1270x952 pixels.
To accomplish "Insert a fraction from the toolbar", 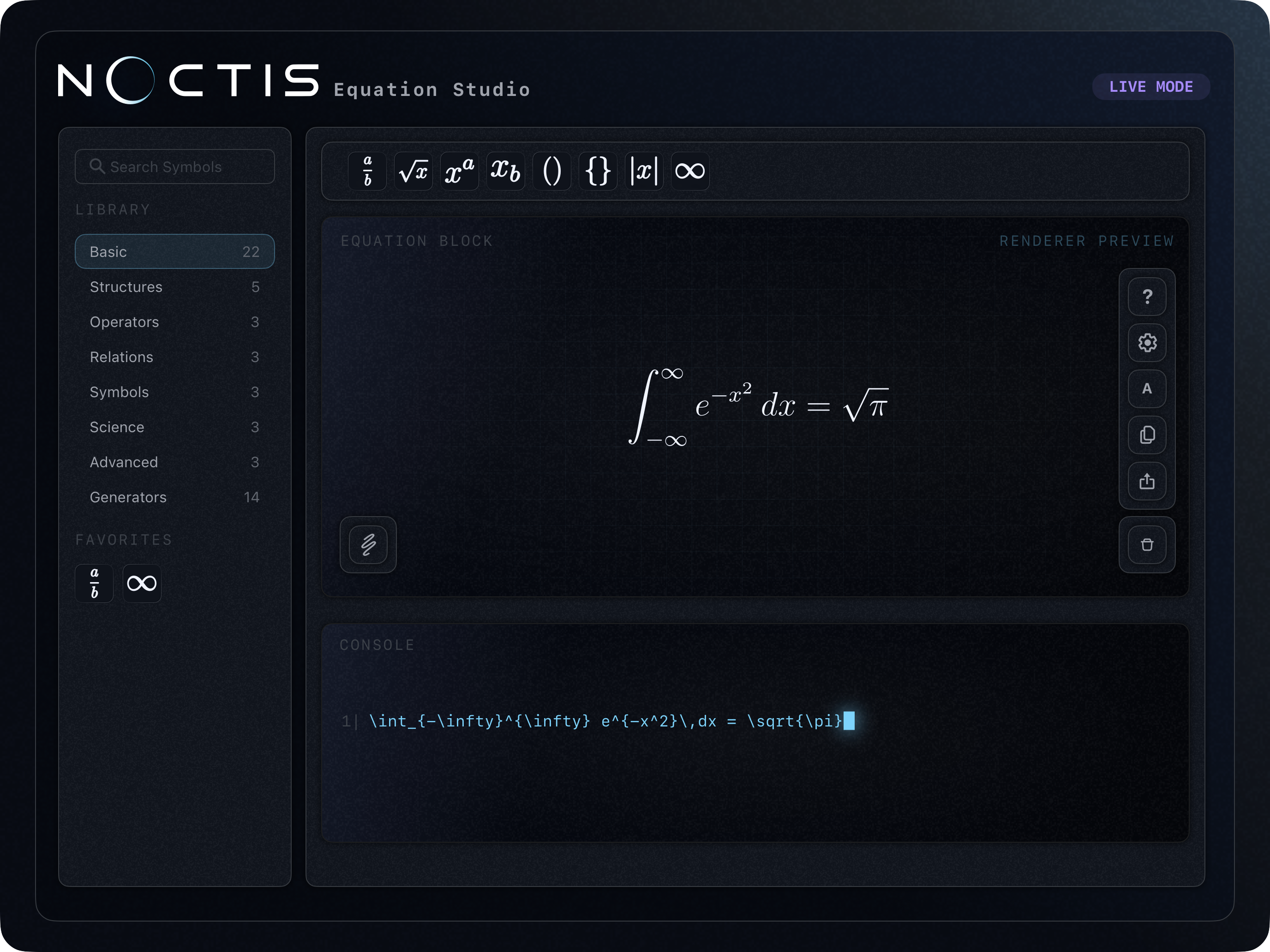I will (x=367, y=171).
